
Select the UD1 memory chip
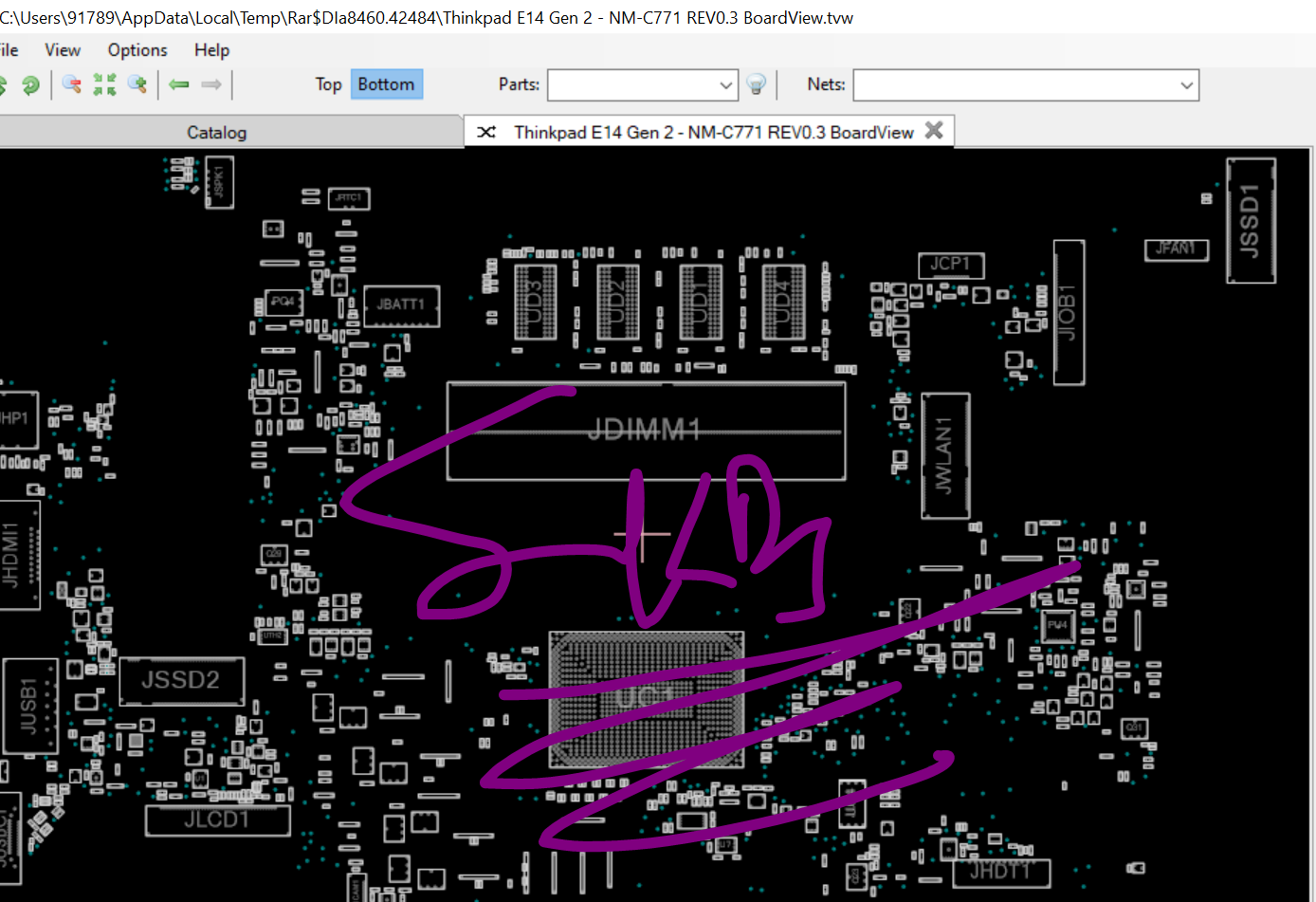click(701, 301)
